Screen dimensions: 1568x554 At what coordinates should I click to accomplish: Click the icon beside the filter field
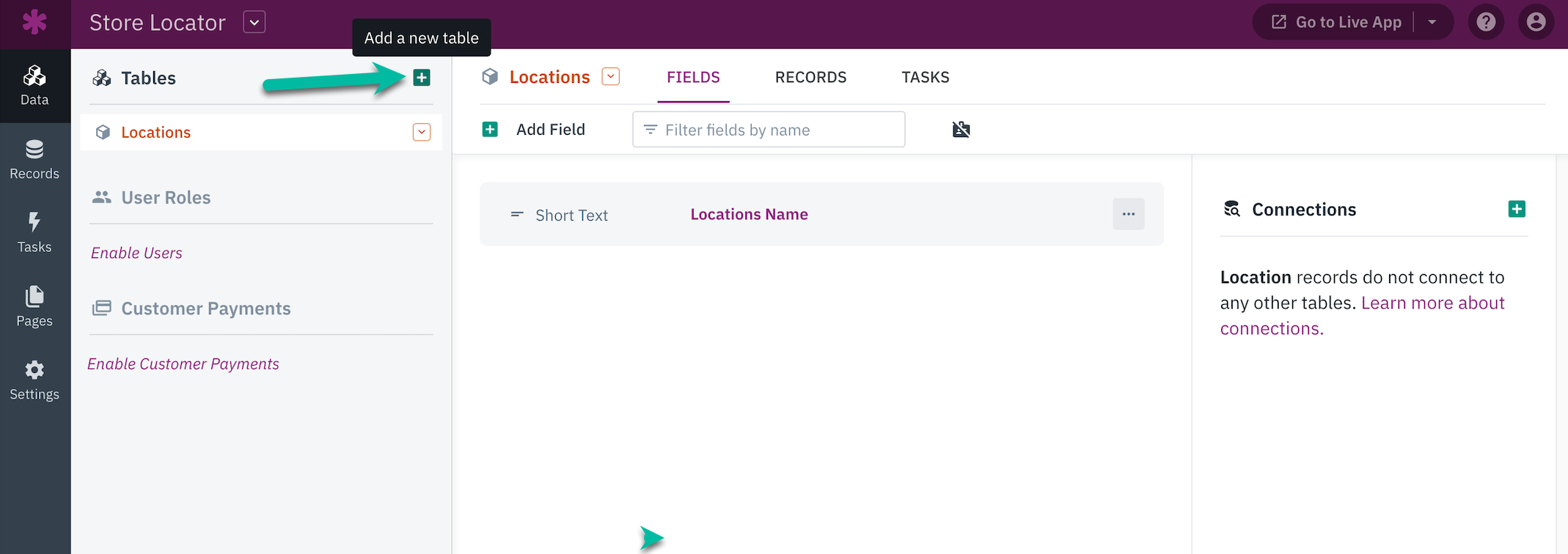961,130
